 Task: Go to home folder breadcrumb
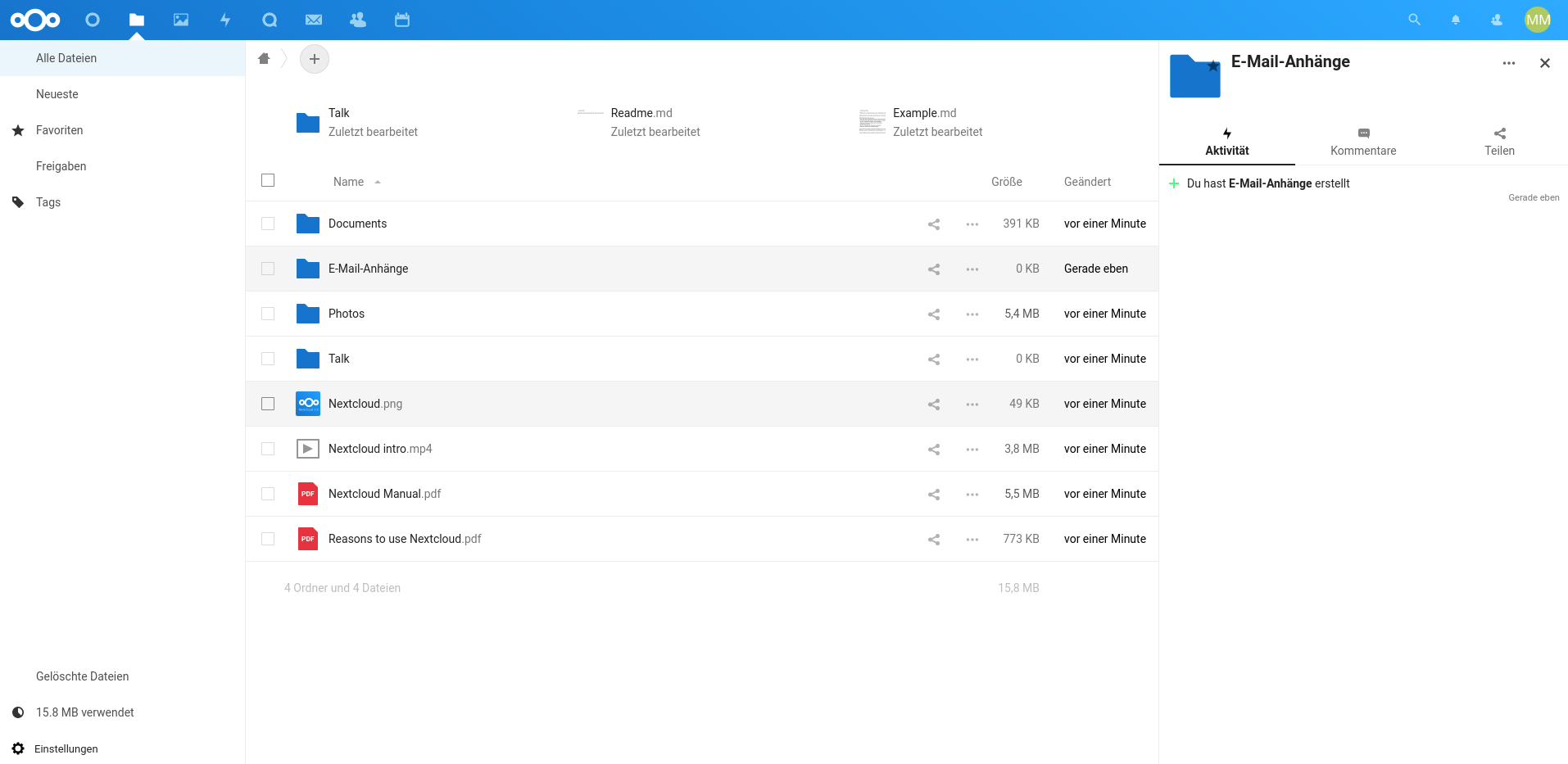click(x=264, y=58)
